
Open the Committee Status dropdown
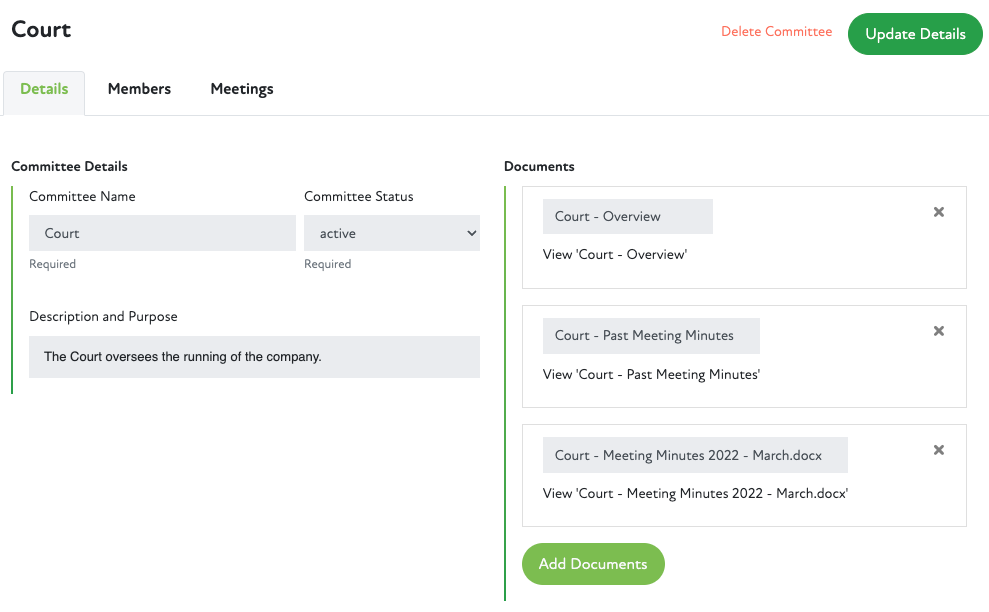(392, 233)
